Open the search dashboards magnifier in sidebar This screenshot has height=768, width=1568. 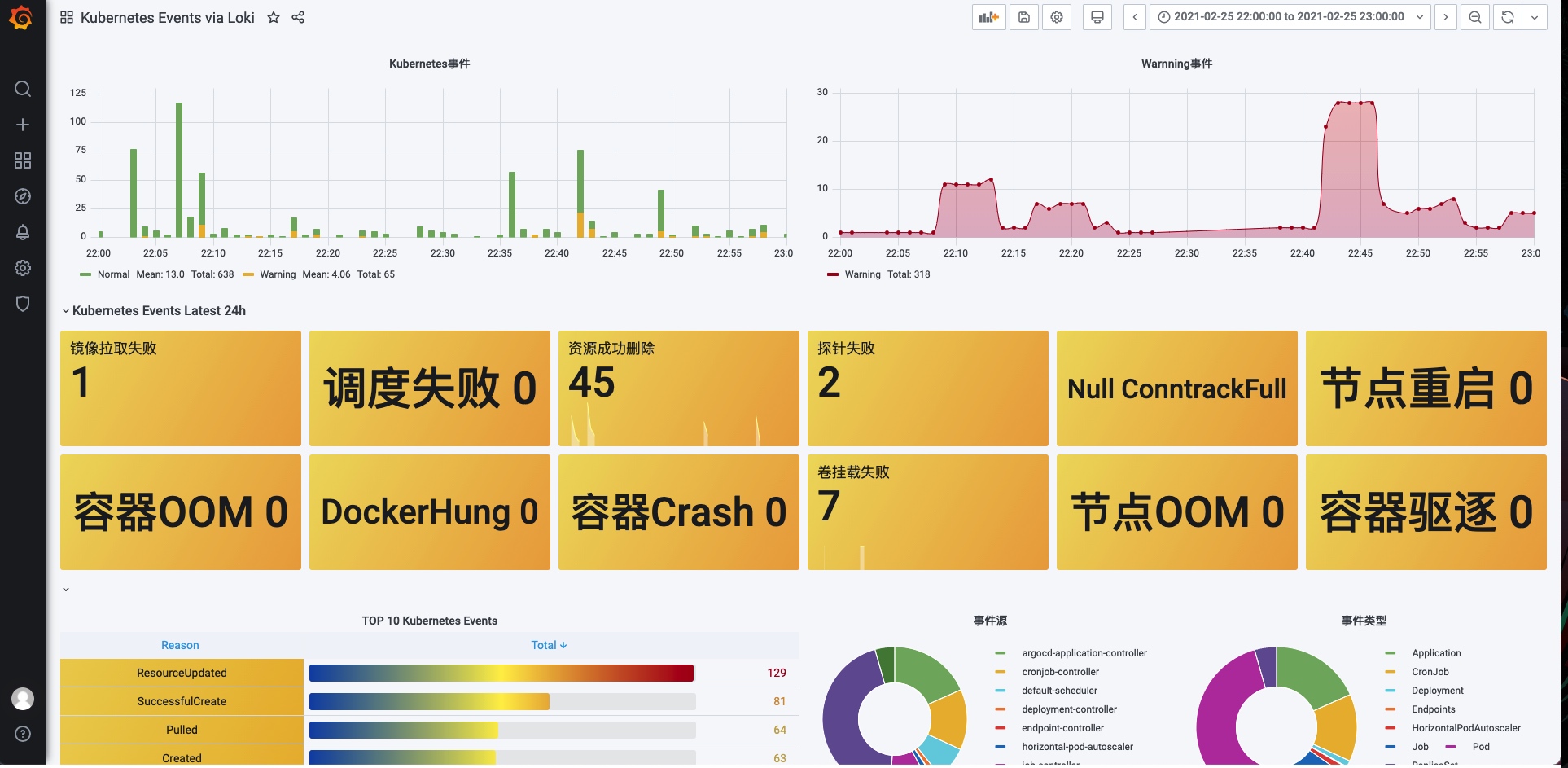pos(23,89)
